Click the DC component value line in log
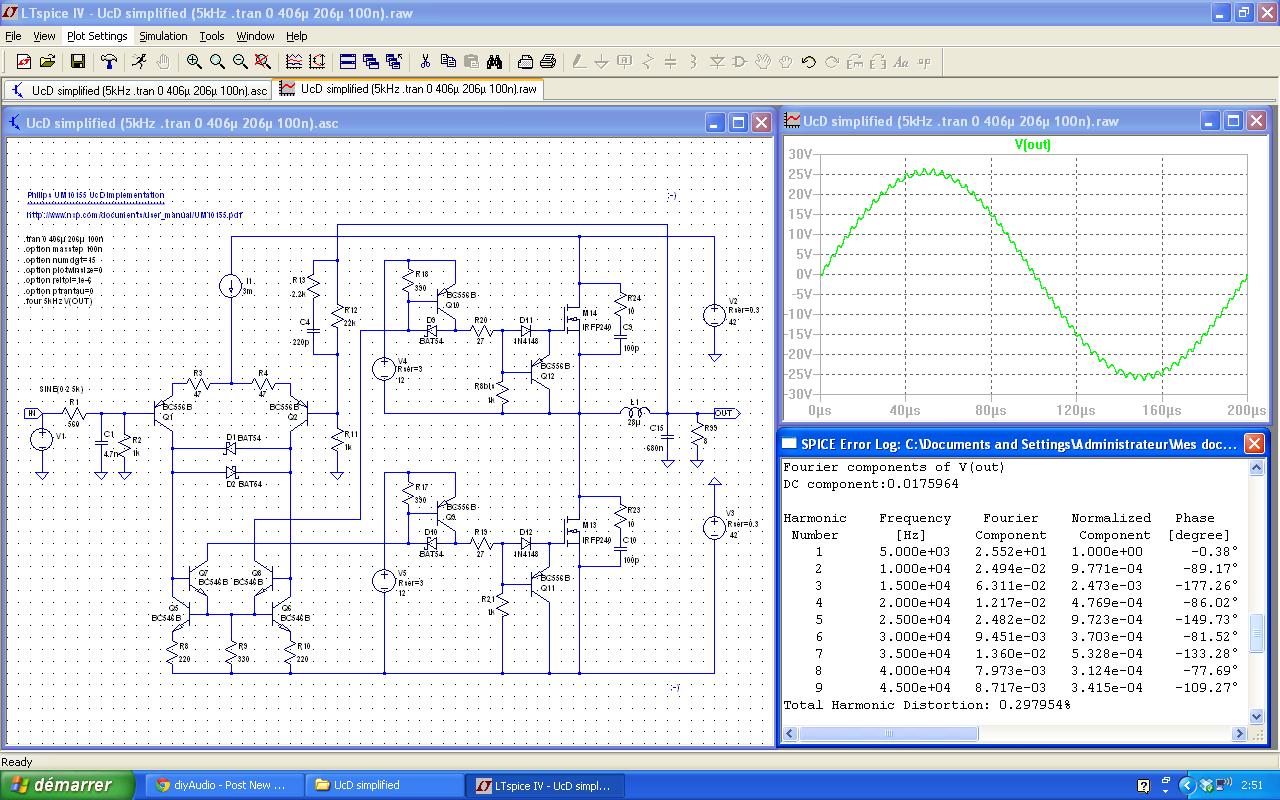 coord(870,484)
